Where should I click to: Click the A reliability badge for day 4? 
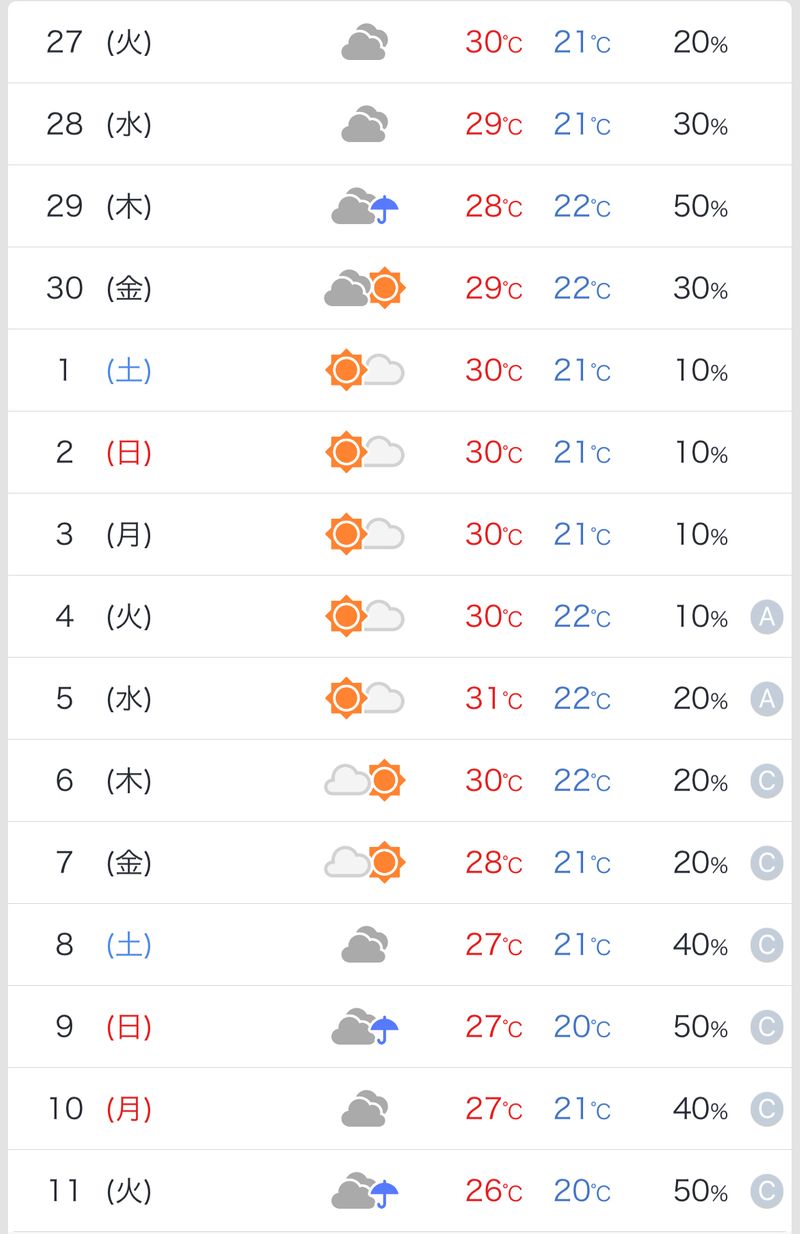(x=767, y=617)
